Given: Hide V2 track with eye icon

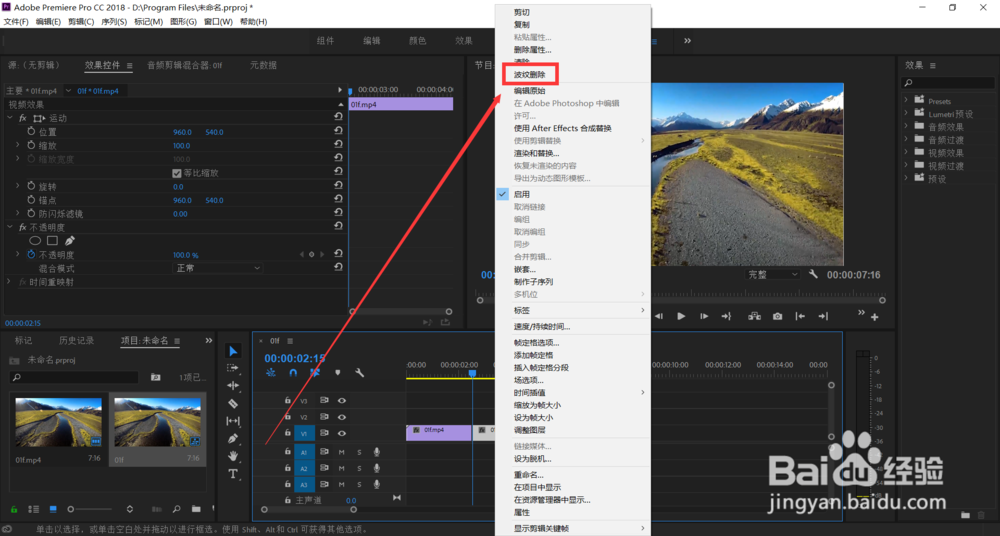Looking at the screenshot, I should [x=342, y=417].
